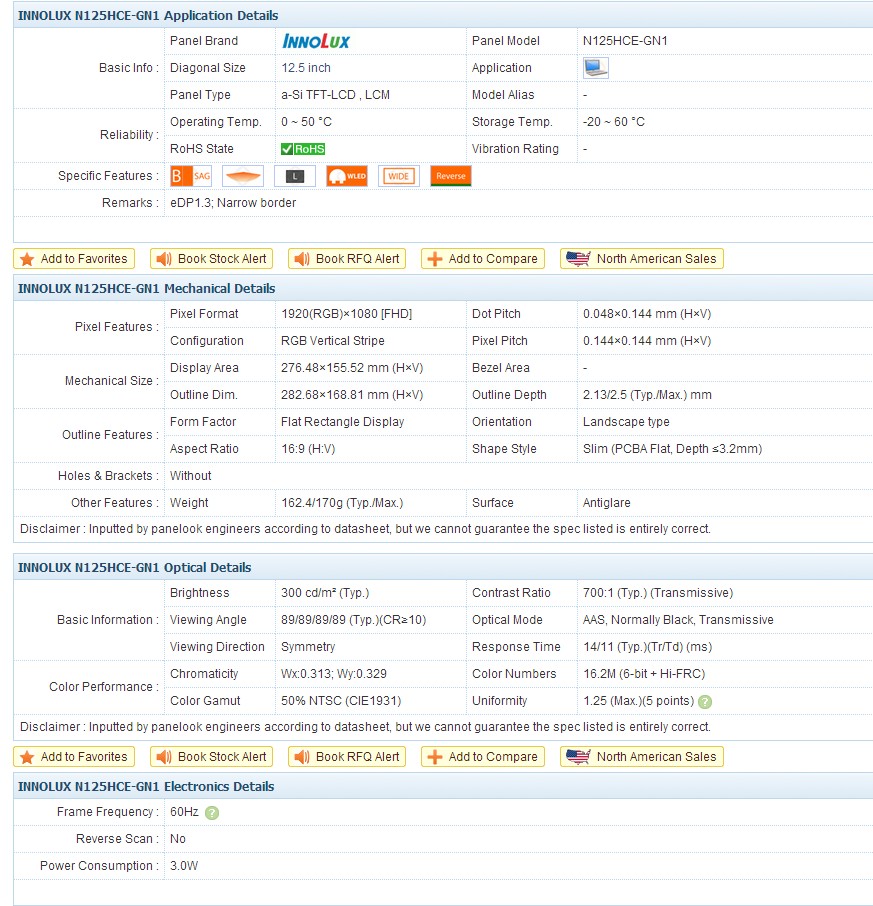873x906 pixels.
Task: Click the dark L feature icon
Action: 295,176
